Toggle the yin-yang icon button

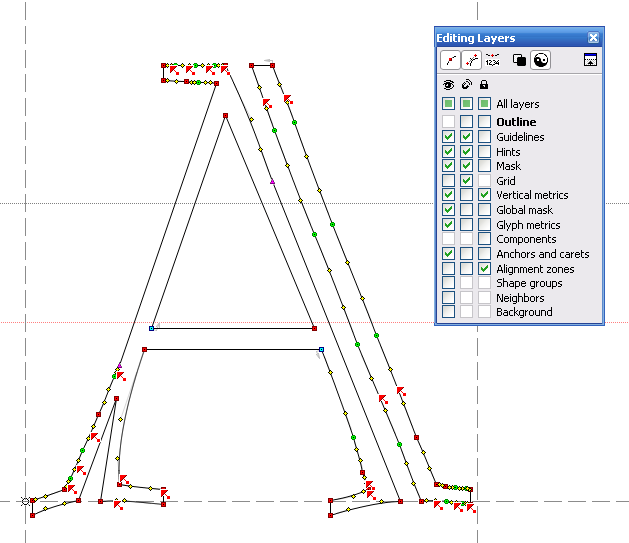click(540, 60)
